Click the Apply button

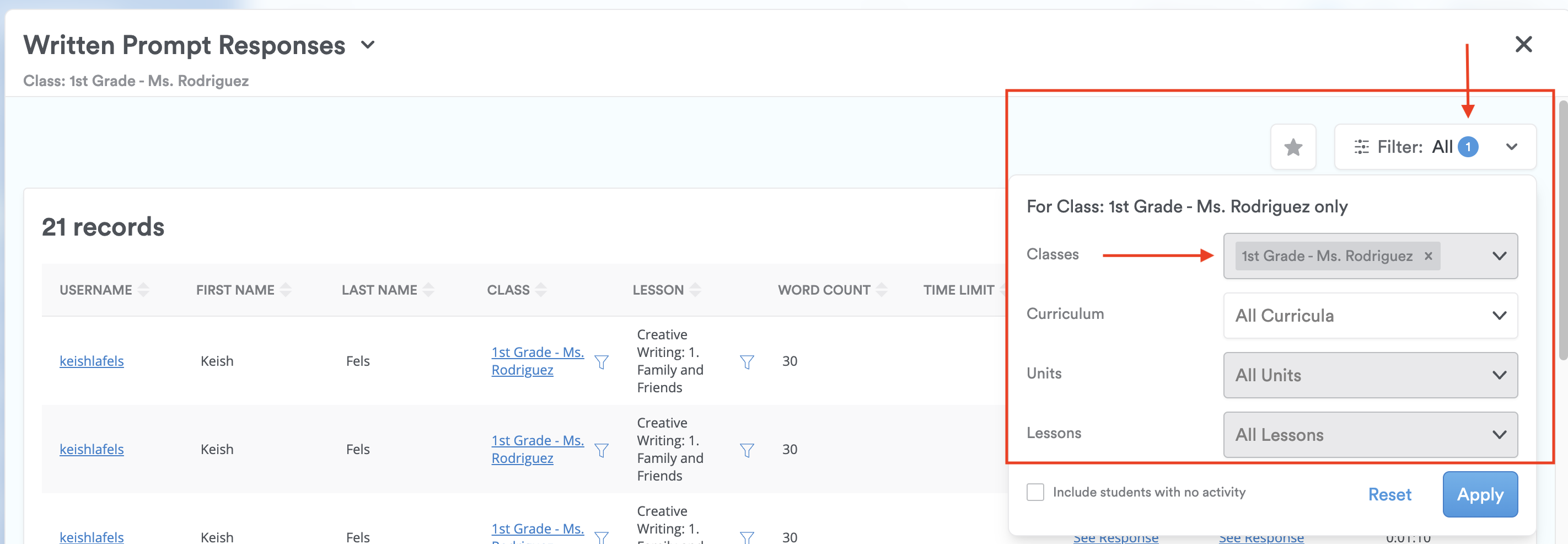pyautogui.click(x=1479, y=494)
